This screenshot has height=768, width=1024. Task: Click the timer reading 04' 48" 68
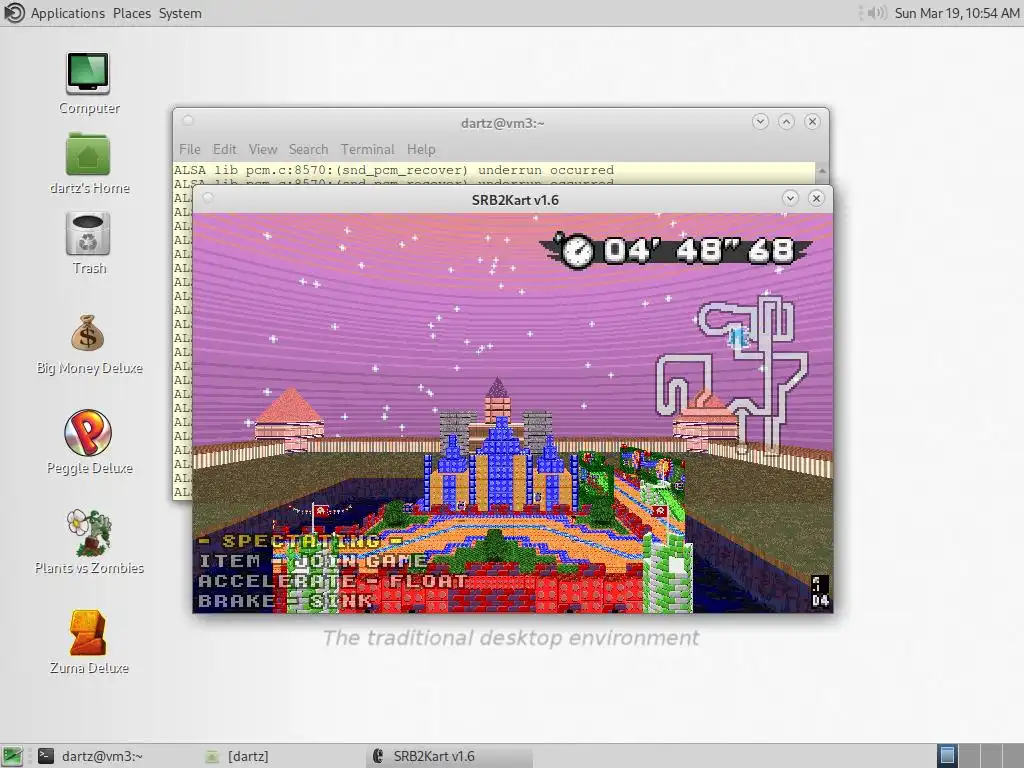[x=697, y=251]
